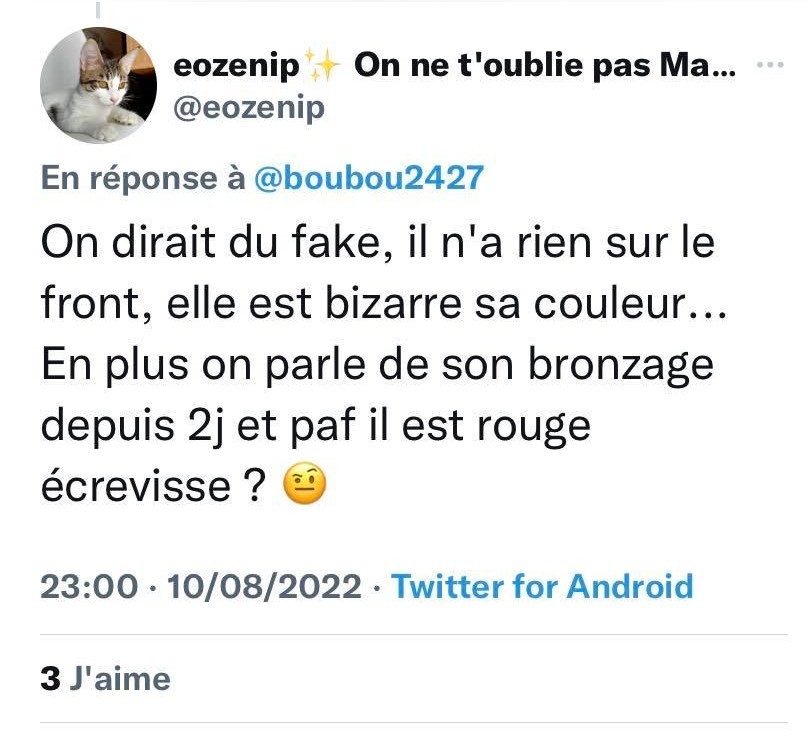View the 3 J'aime likes list

click(106, 678)
